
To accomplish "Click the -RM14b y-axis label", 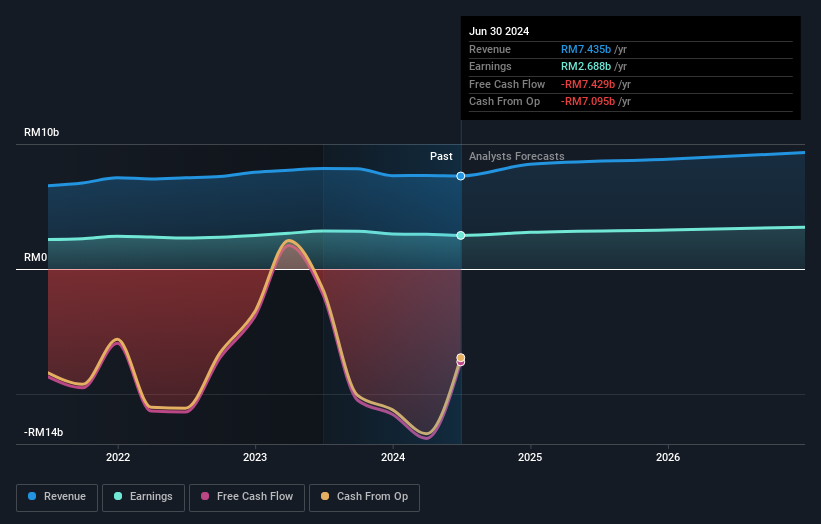I will (x=43, y=432).
